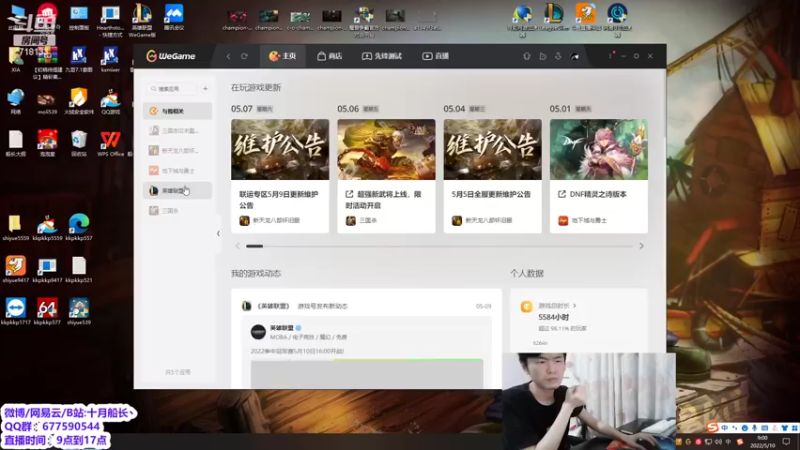Open the 英雄联盟 official account avatar
Screen dimensions: 800x450
tap(258, 332)
